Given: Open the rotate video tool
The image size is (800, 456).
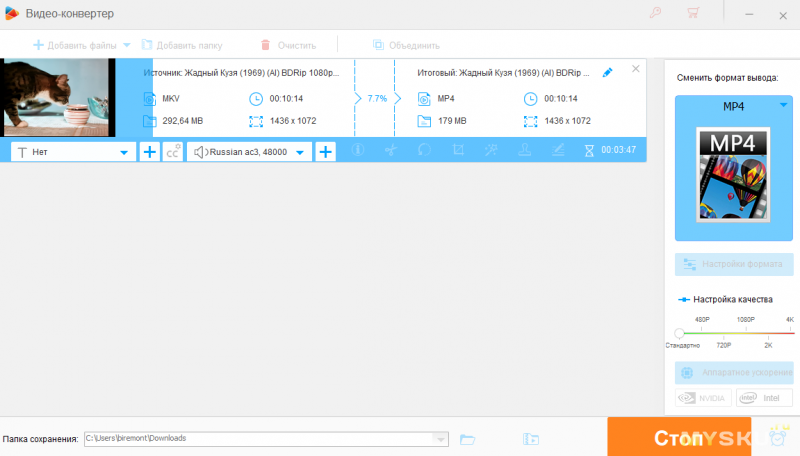Looking at the screenshot, I should [425, 151].
